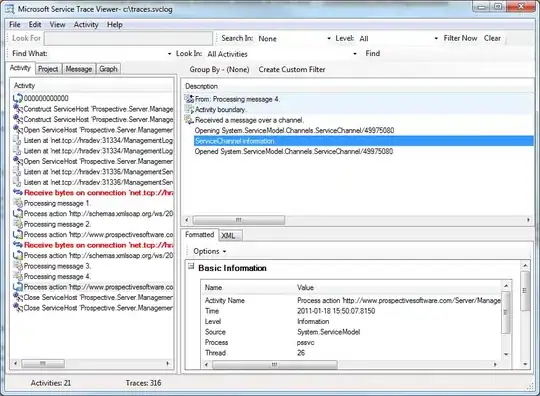Click the first 'Close ServiceHost' activity icon

(18, 297)
